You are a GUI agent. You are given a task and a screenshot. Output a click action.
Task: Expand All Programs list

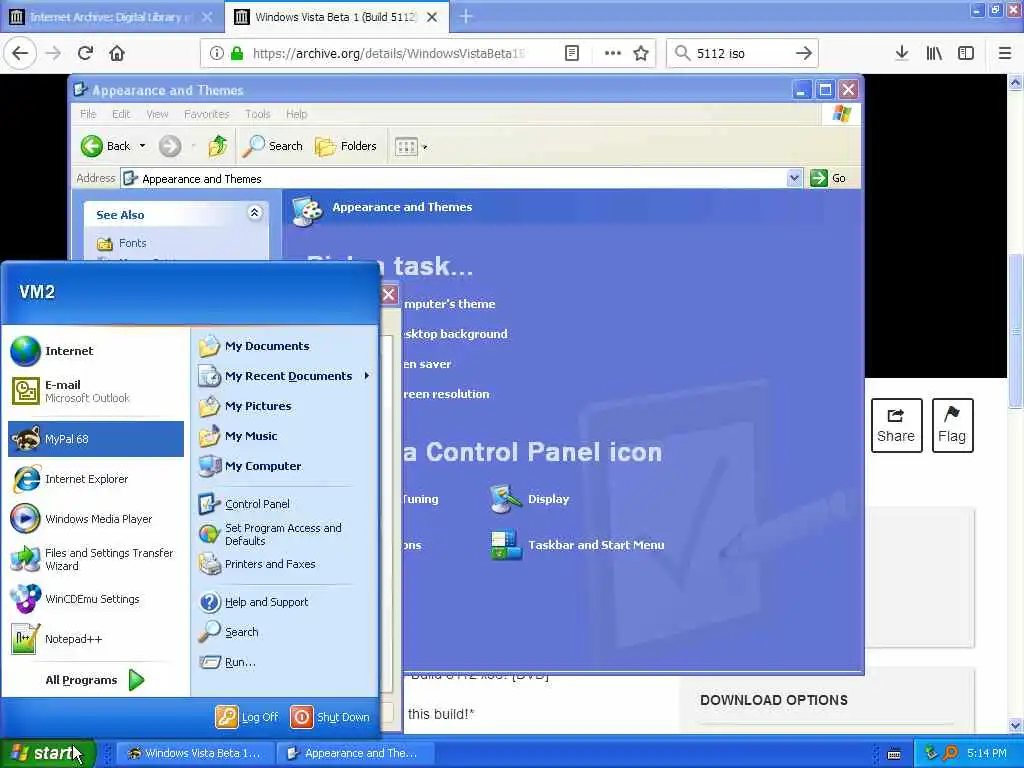click(96, 680)
